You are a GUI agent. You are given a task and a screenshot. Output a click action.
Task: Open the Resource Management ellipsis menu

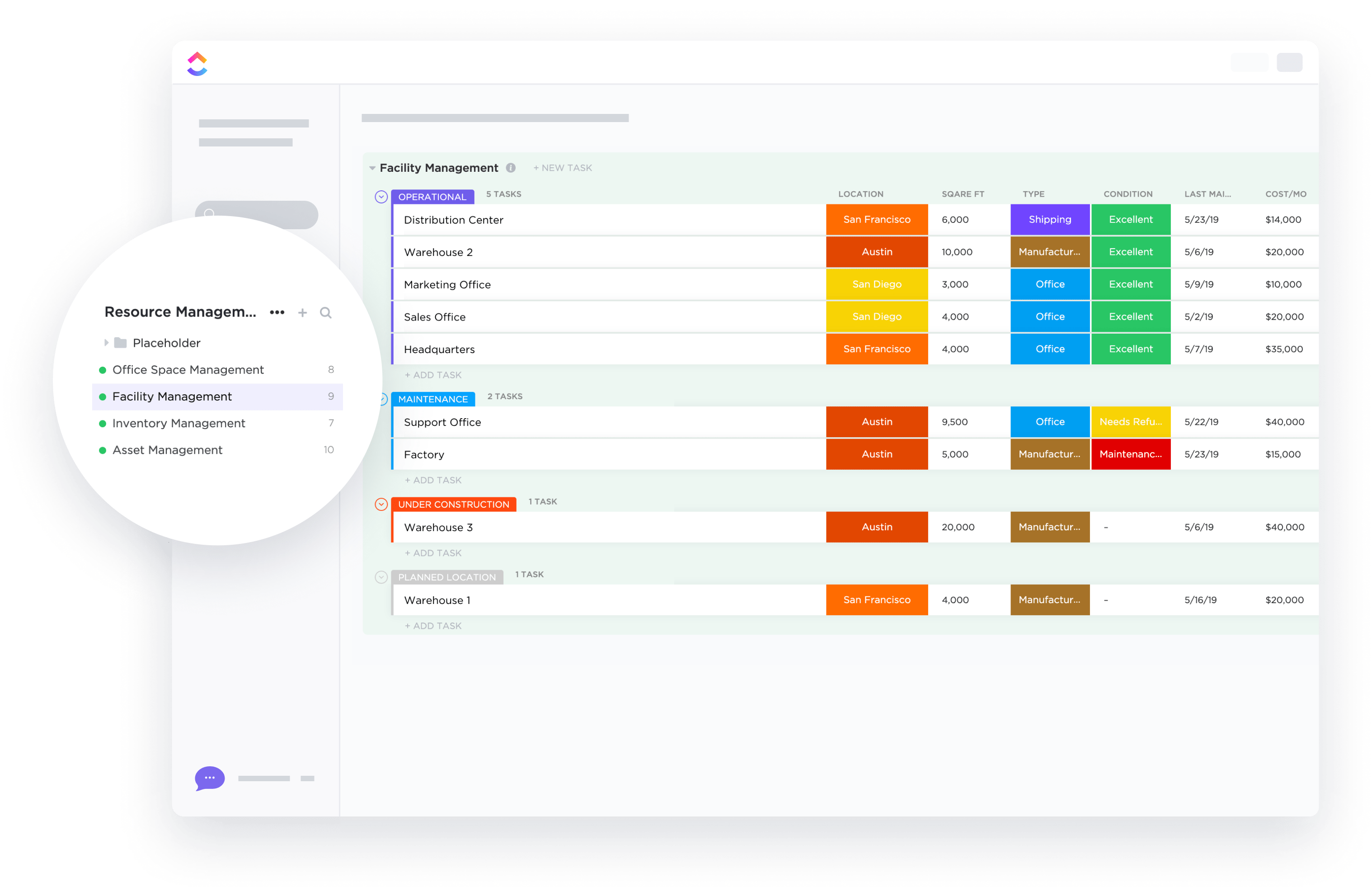pyautogui.click(x=277, y=312)
